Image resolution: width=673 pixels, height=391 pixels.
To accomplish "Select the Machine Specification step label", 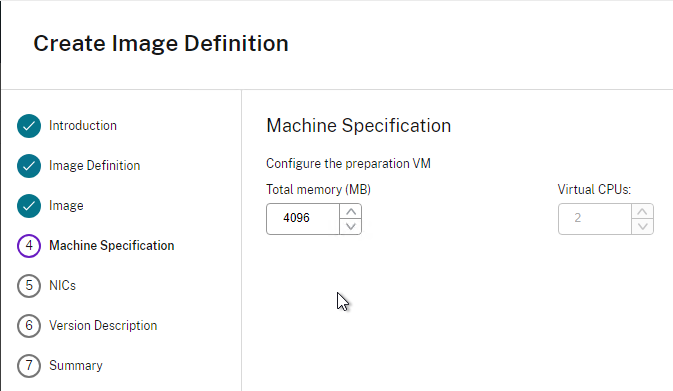I will click(x=112, y=245).
